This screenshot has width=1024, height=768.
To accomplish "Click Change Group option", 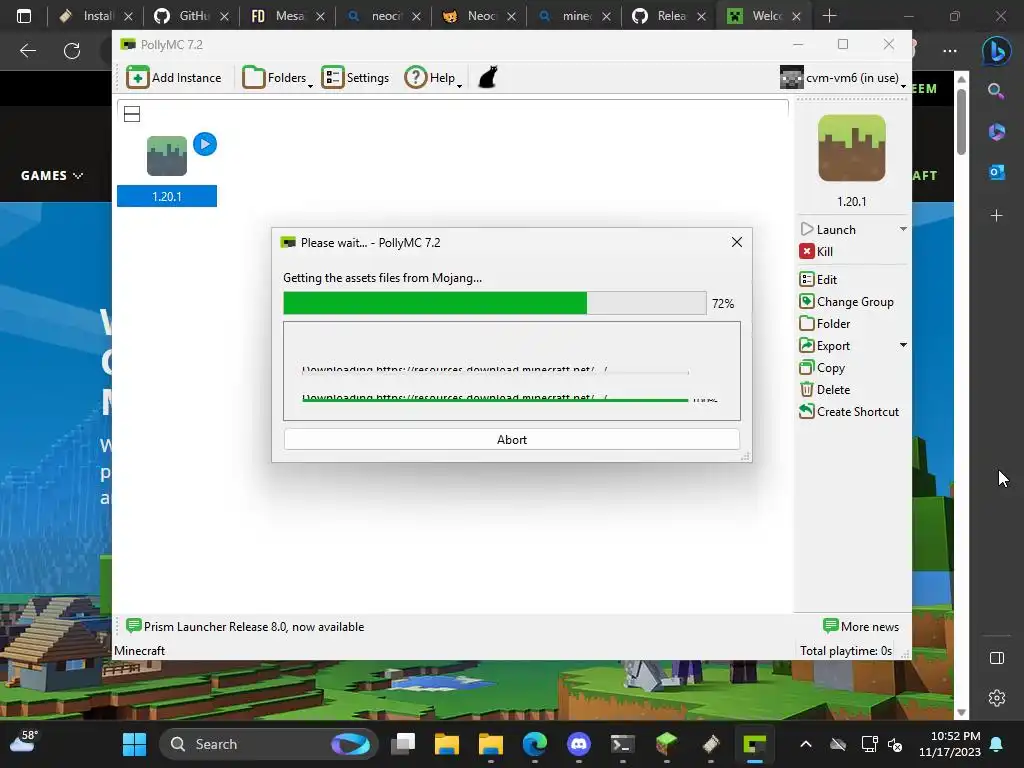I will click(x=846, y=302).
